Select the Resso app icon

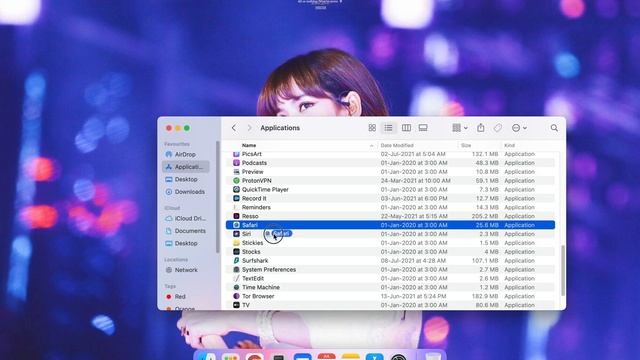click(236, 216)
